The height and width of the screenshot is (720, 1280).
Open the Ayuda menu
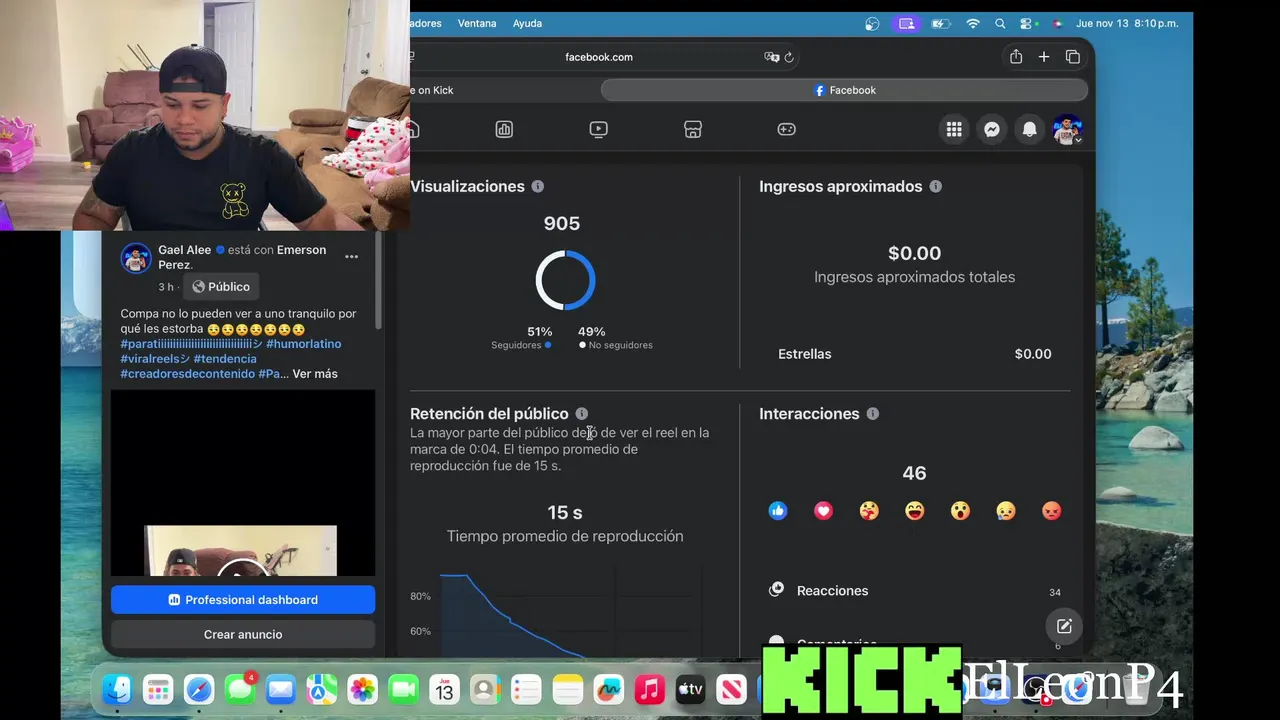click(527, 23)
